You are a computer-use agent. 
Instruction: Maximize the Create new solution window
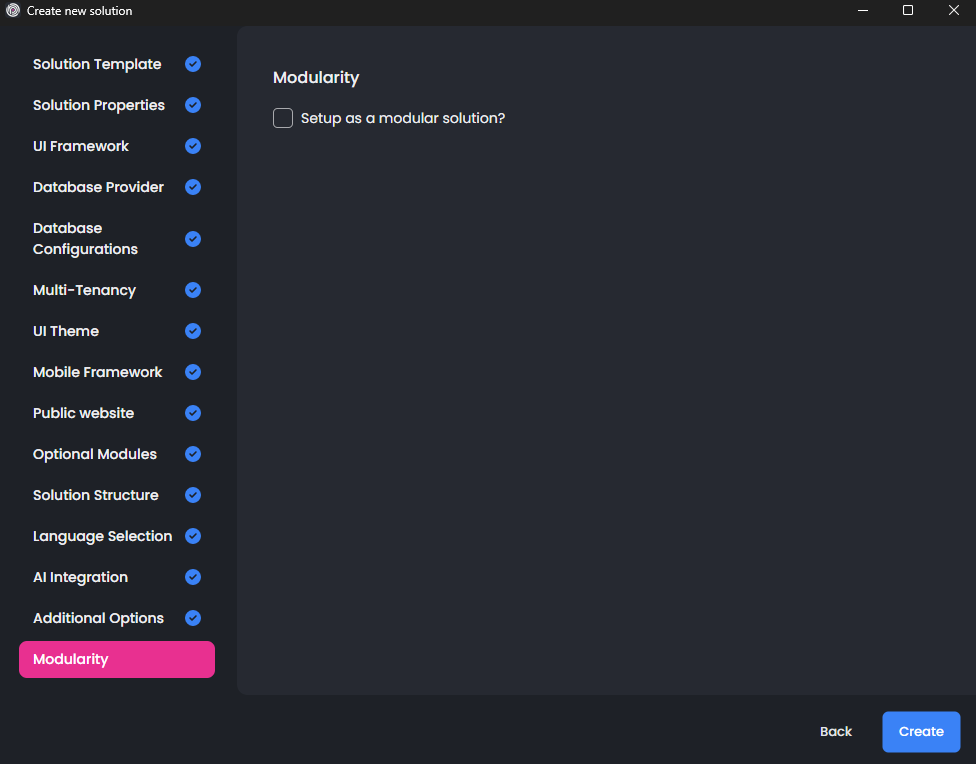[x=908, y=11]
